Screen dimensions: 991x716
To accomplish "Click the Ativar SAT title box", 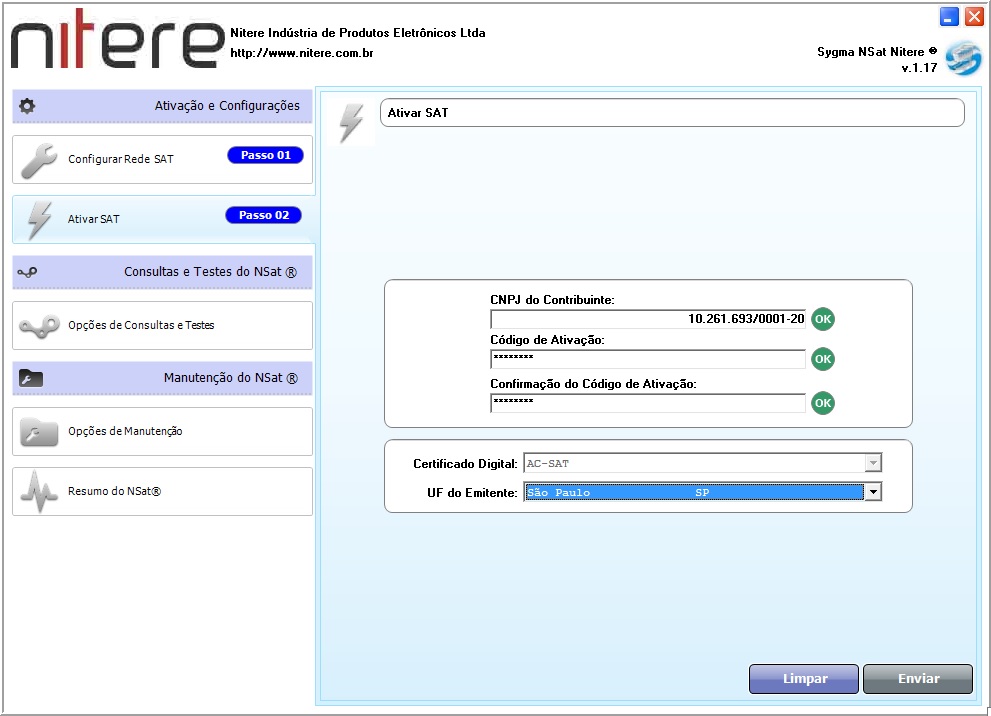I will [x=672, y=112].
